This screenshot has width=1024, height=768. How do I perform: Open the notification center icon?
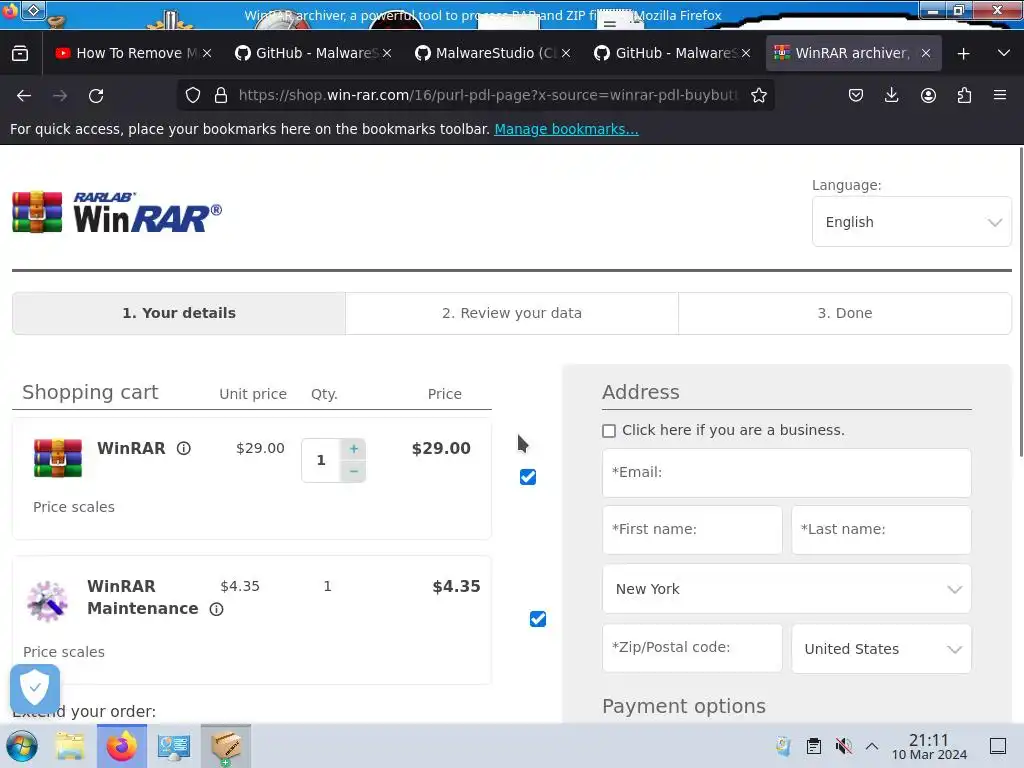click(998, 746)
